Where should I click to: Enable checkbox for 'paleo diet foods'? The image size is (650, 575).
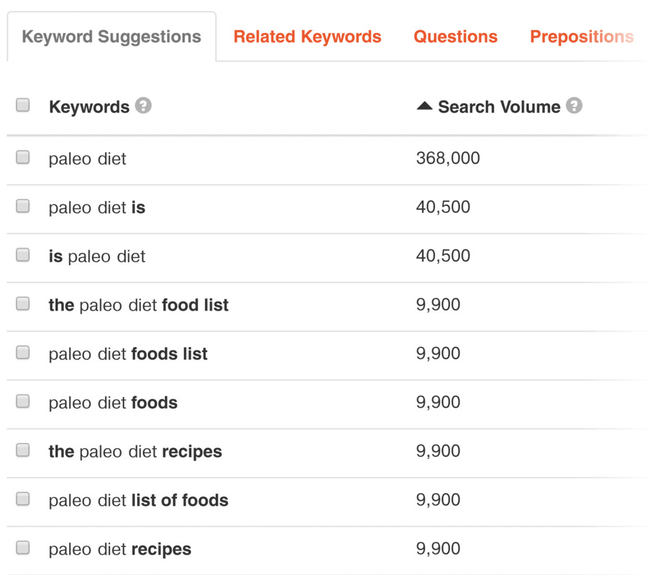tap(23, 401)
